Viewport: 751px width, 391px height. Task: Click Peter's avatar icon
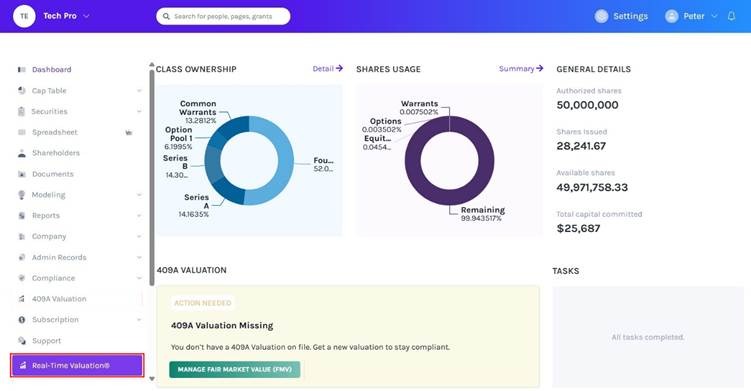pos(671,16)
